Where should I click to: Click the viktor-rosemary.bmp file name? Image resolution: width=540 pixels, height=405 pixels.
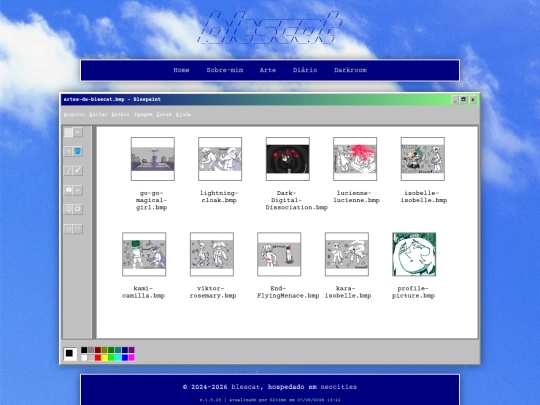[x=213, y=292]
